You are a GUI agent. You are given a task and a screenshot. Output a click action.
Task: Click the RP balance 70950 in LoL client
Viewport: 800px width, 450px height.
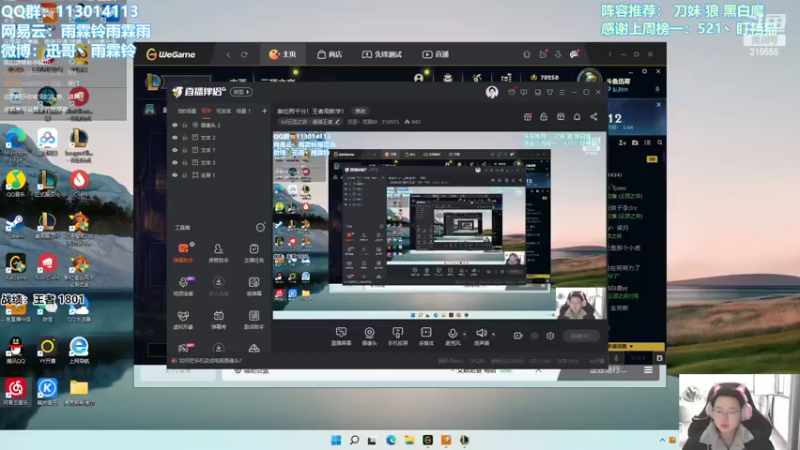click(545, 78)
